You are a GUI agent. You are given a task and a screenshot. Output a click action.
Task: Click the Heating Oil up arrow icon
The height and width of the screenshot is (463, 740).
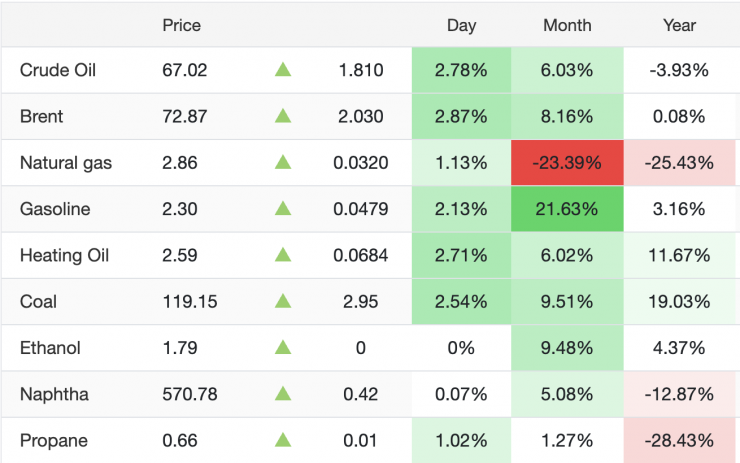(x=283, y=255)
